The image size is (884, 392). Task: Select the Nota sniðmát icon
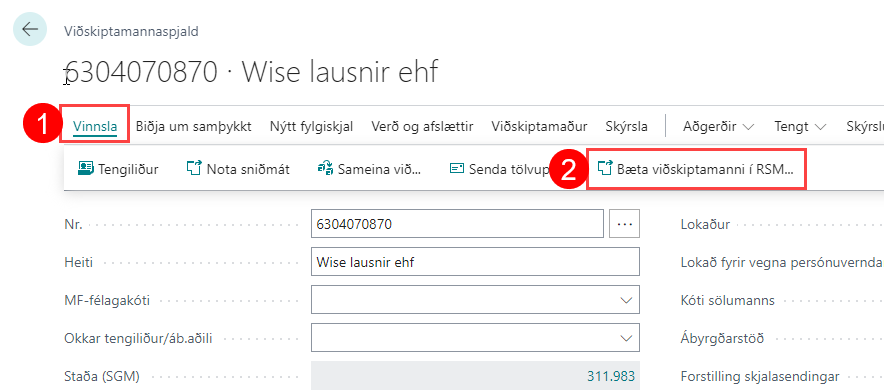pyautogui.click(x=193, y=169)
